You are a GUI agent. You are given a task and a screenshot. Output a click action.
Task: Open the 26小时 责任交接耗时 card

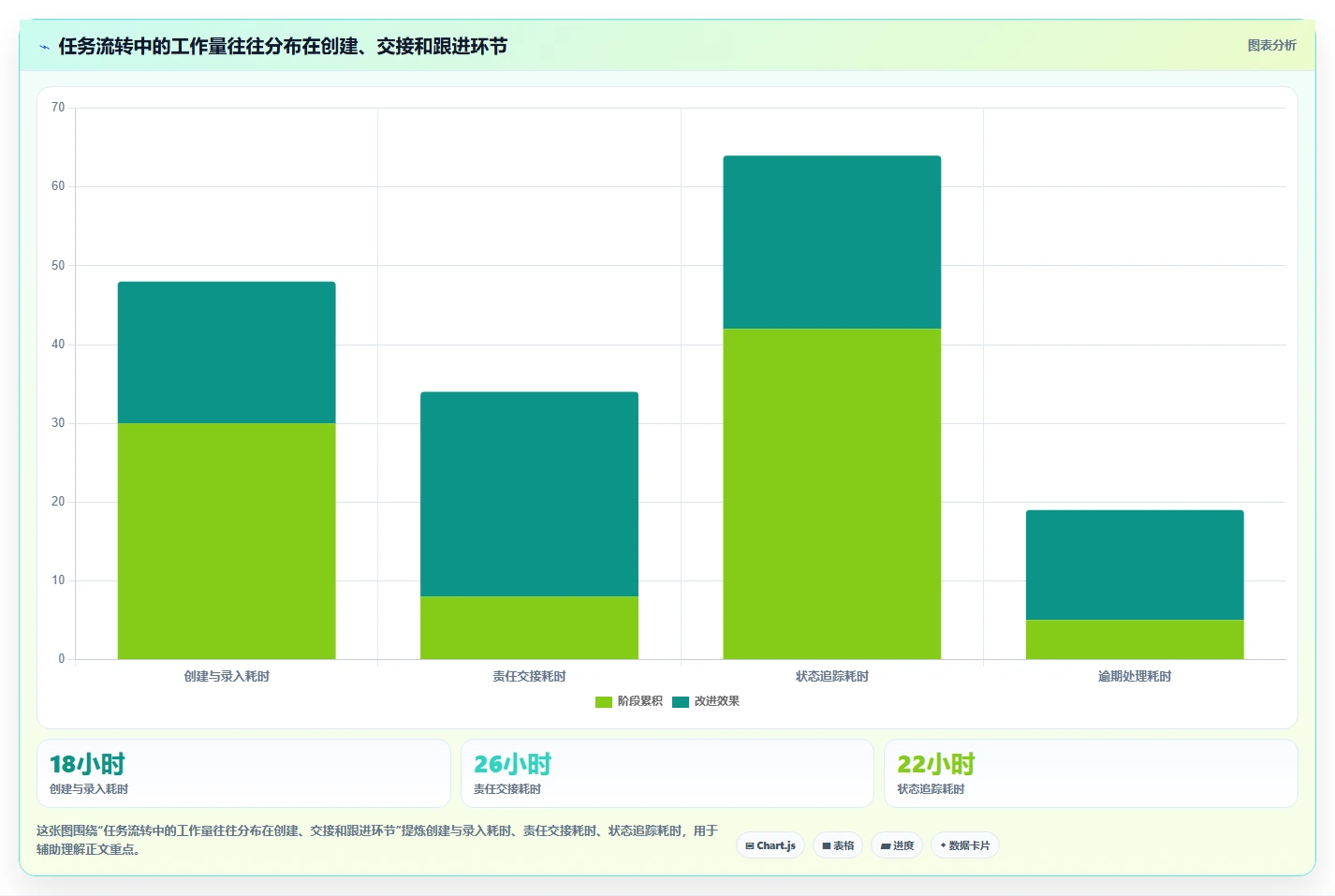tap(667, 773)
